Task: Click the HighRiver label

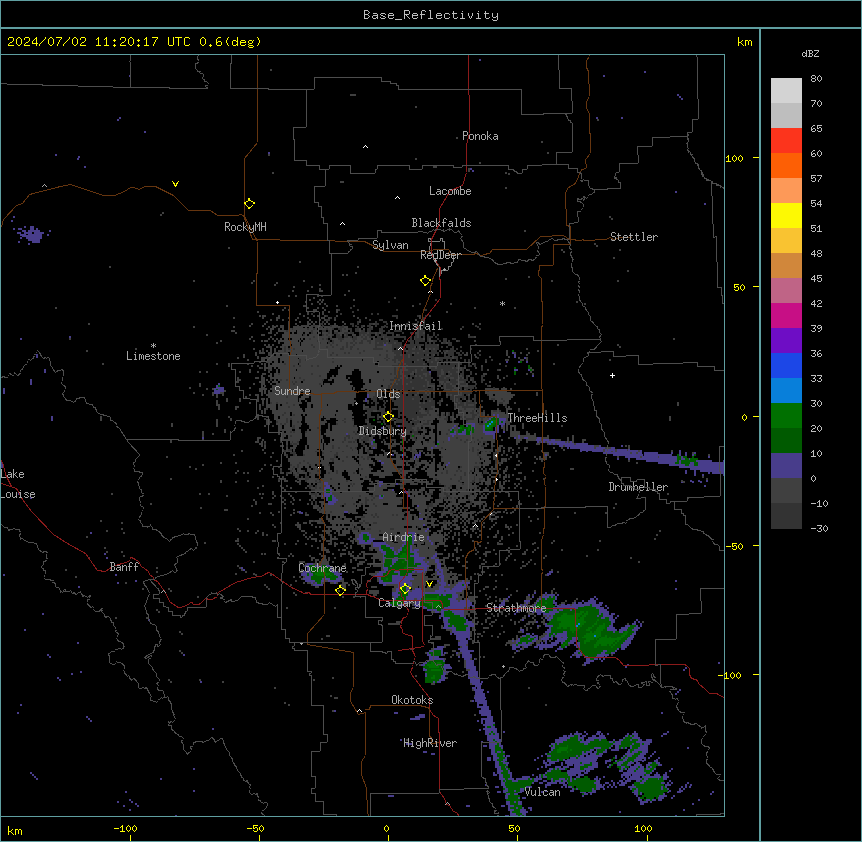Action: pos(430,743)
